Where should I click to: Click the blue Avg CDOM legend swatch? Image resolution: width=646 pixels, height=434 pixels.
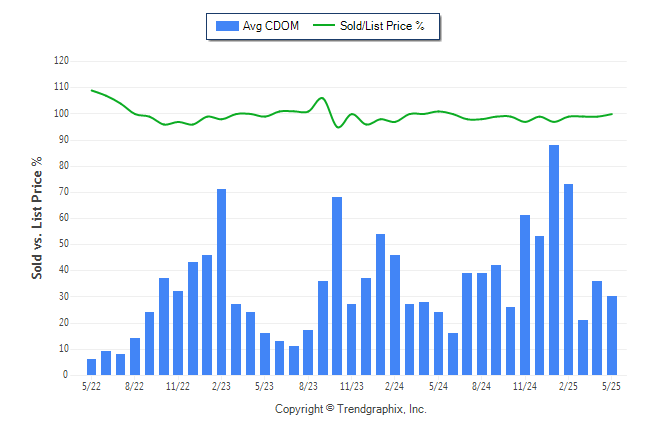(227, 26)
